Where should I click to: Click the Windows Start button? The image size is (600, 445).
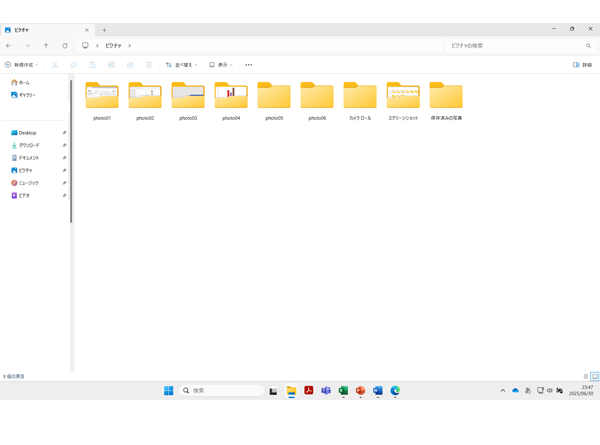168,391
